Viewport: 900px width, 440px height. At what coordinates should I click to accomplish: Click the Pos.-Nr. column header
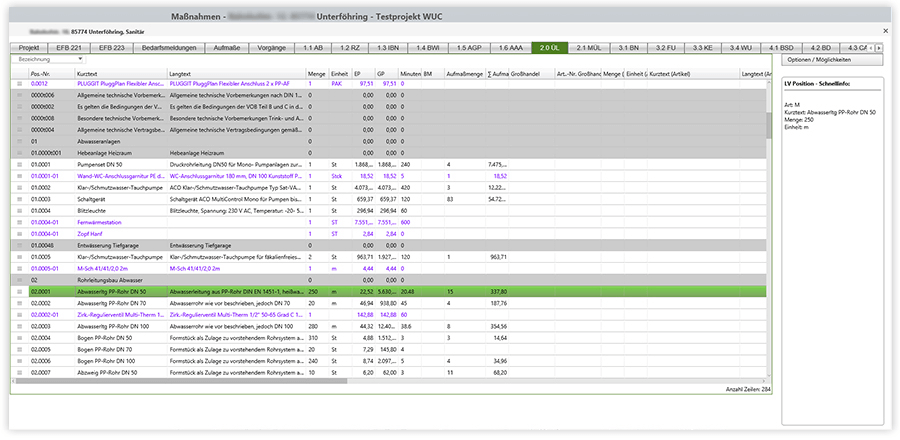pos(50,74)
